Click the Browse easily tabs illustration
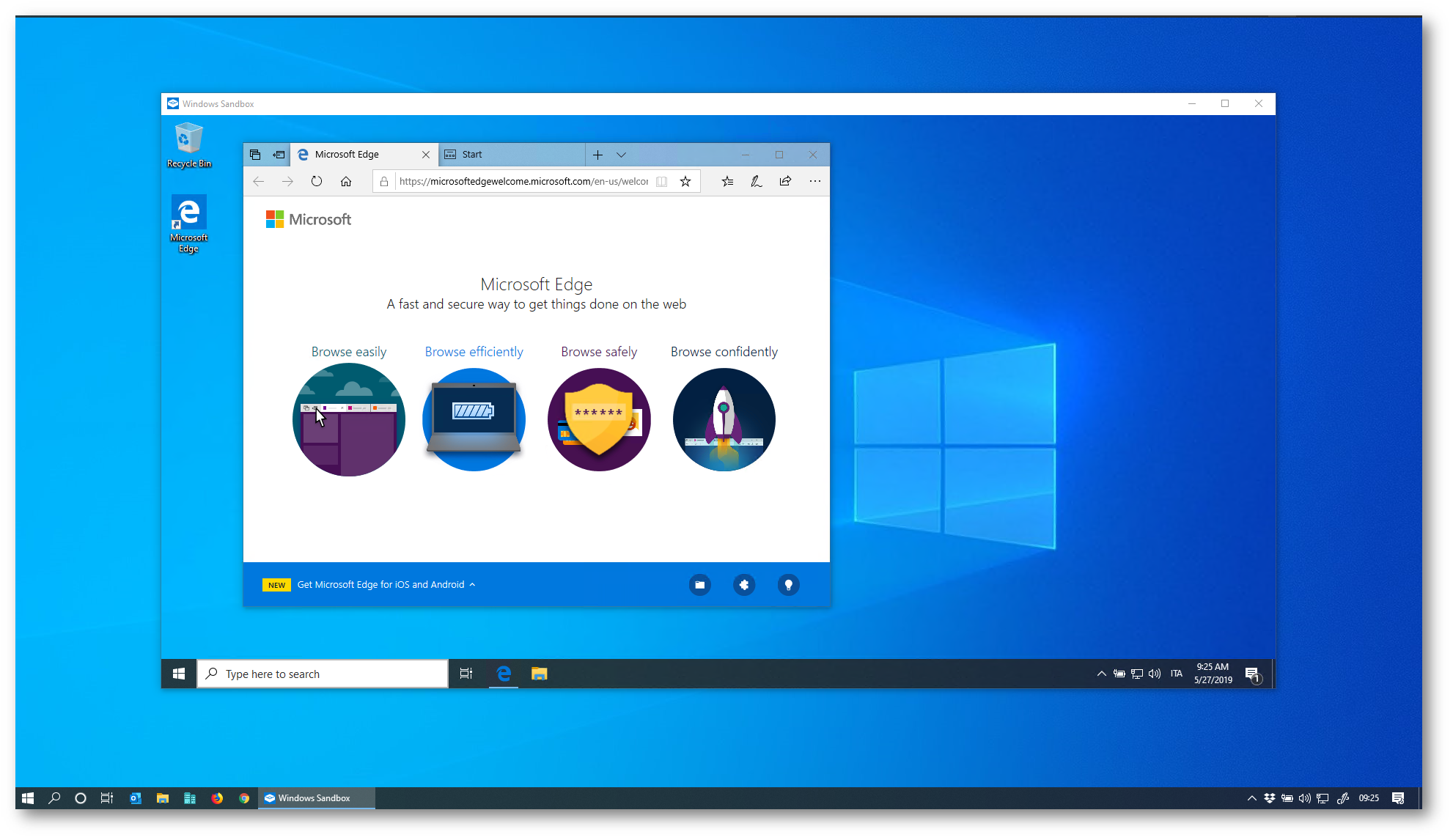Screen dimensions: 1453x840 click(x=349, y=419)
